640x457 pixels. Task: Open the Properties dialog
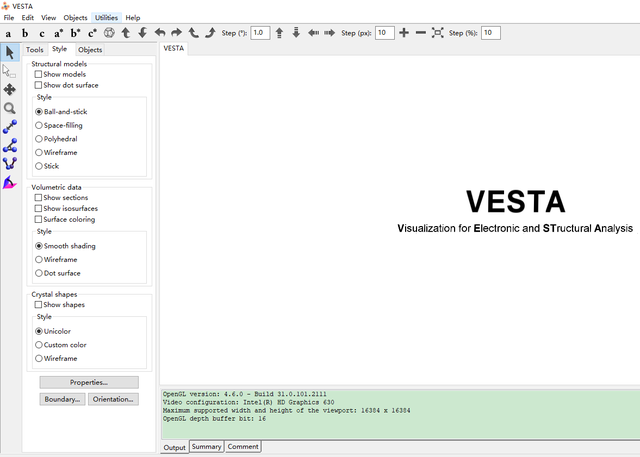pos(89,382)
